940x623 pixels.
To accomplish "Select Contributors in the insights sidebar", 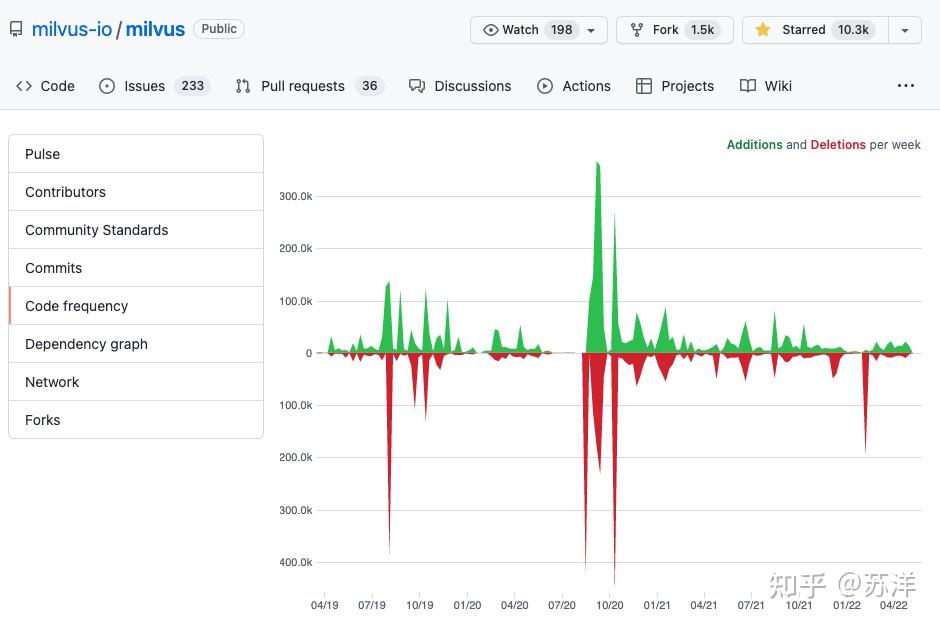I will (65, 192).
